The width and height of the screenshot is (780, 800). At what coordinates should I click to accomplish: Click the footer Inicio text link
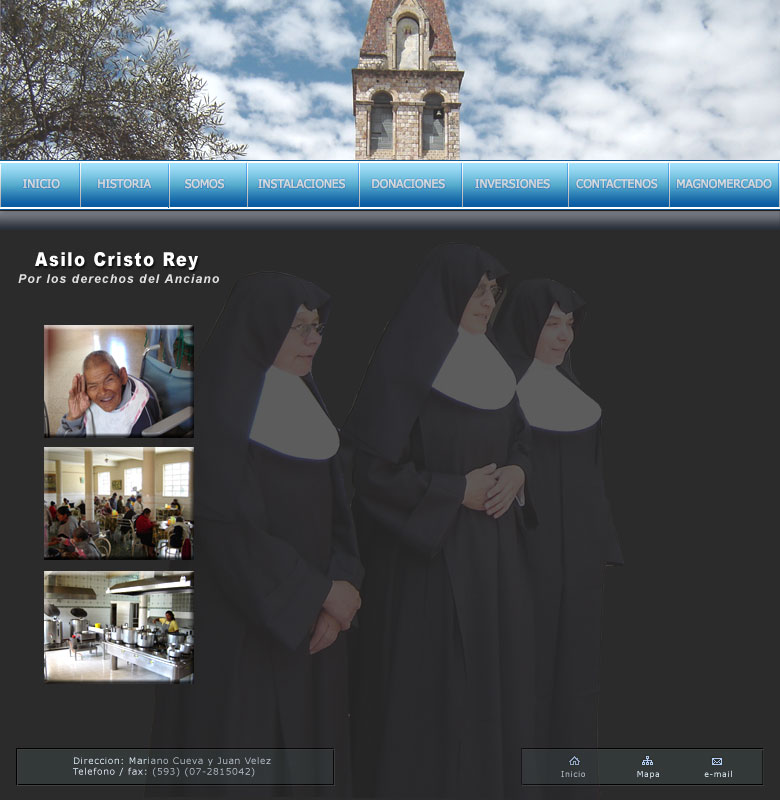pos(573,775)
